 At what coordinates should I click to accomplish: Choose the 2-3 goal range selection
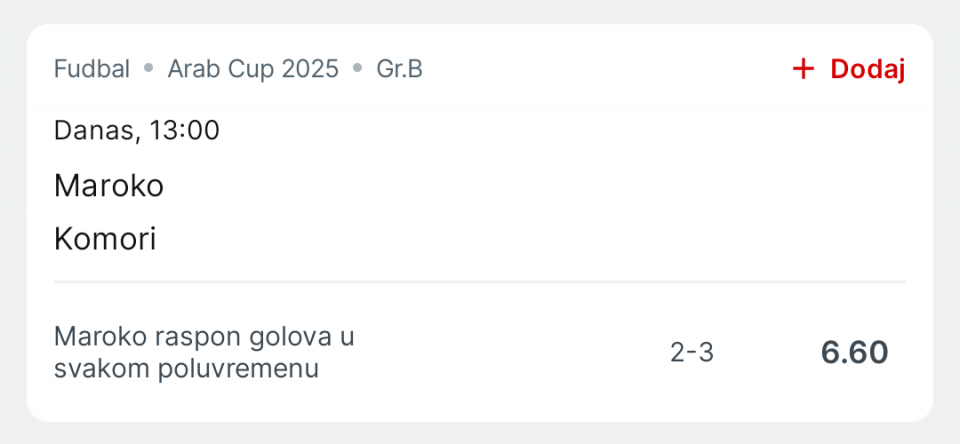tap(692, 352)
